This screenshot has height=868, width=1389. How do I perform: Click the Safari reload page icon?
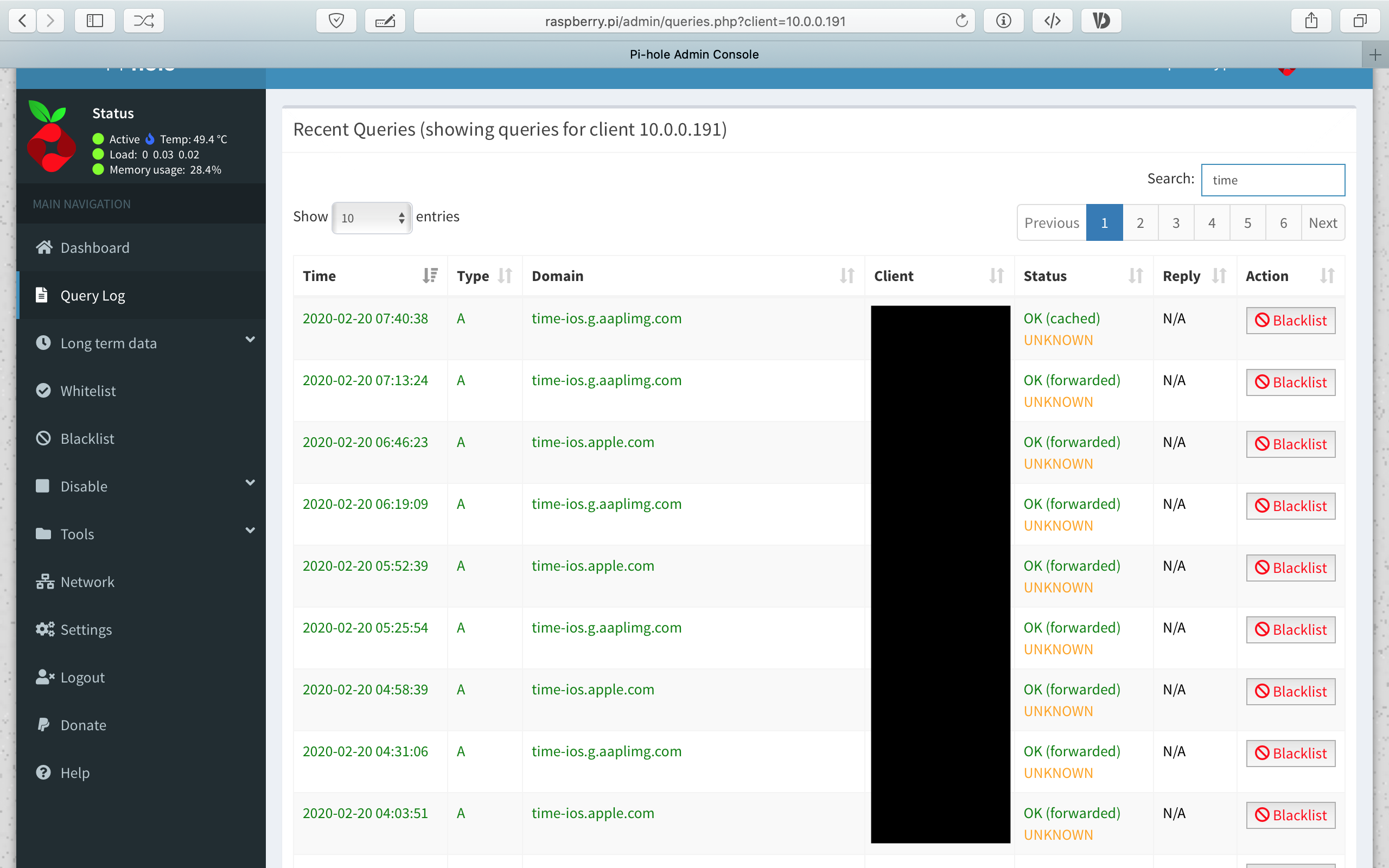coord(961,21)
